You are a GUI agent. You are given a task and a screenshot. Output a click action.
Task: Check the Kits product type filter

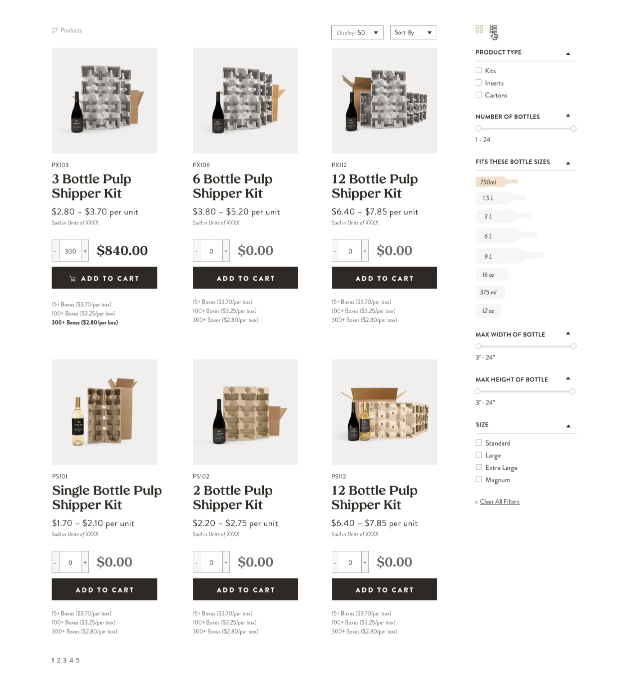pyautogui.click(x=479, y=70)
